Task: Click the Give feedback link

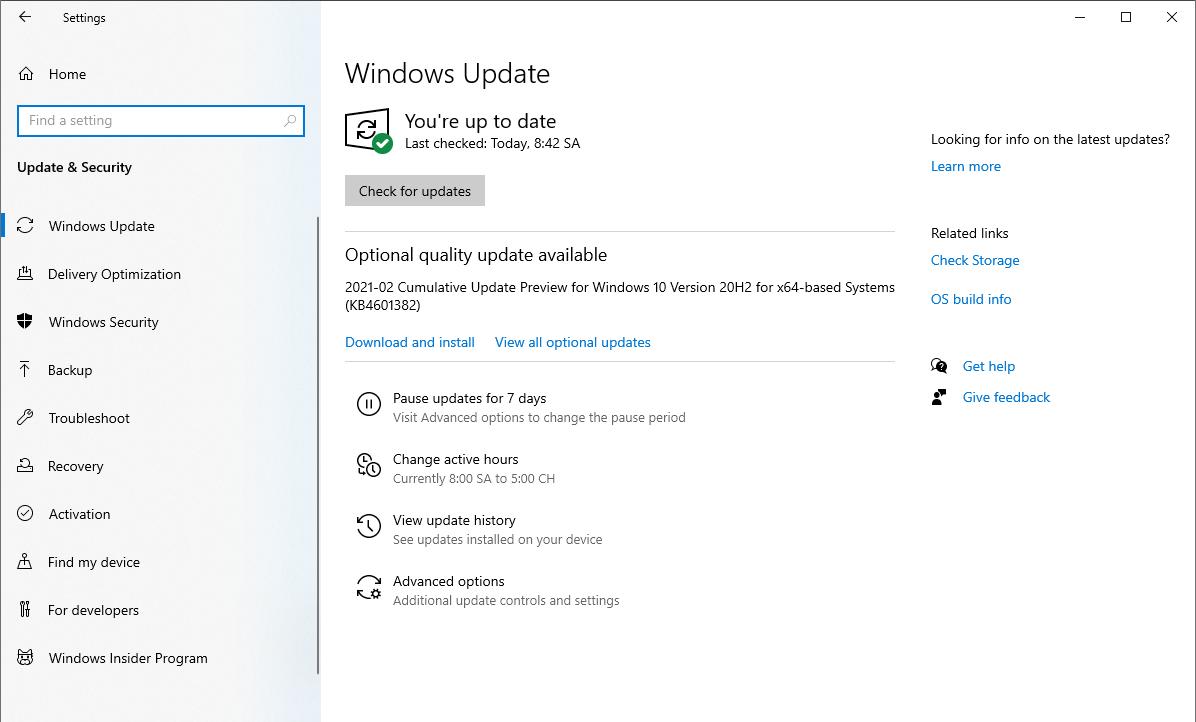Action: tap(1006, 397)
